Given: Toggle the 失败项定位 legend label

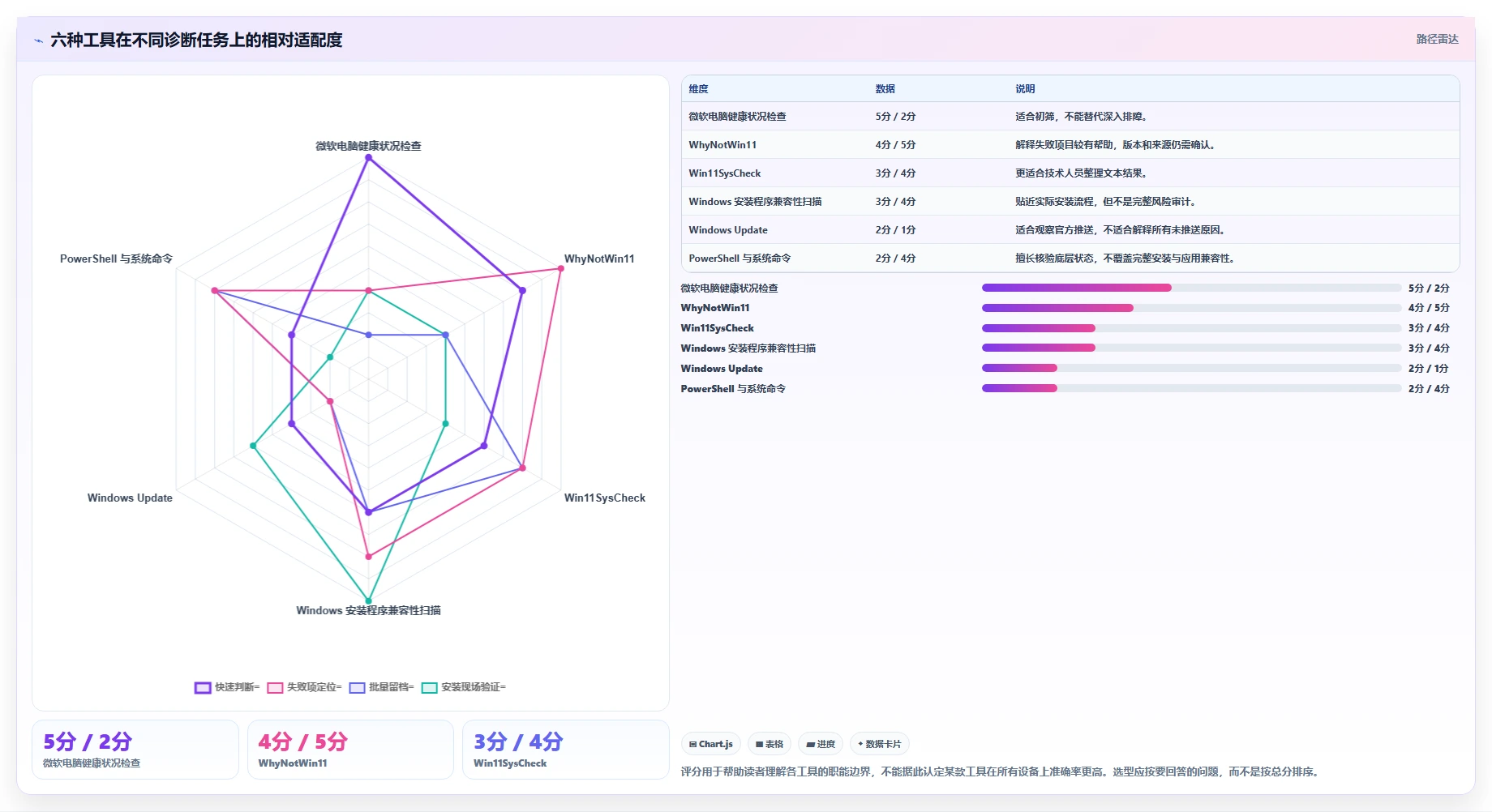Looking at the screenshot, I should tap(314, 687).
